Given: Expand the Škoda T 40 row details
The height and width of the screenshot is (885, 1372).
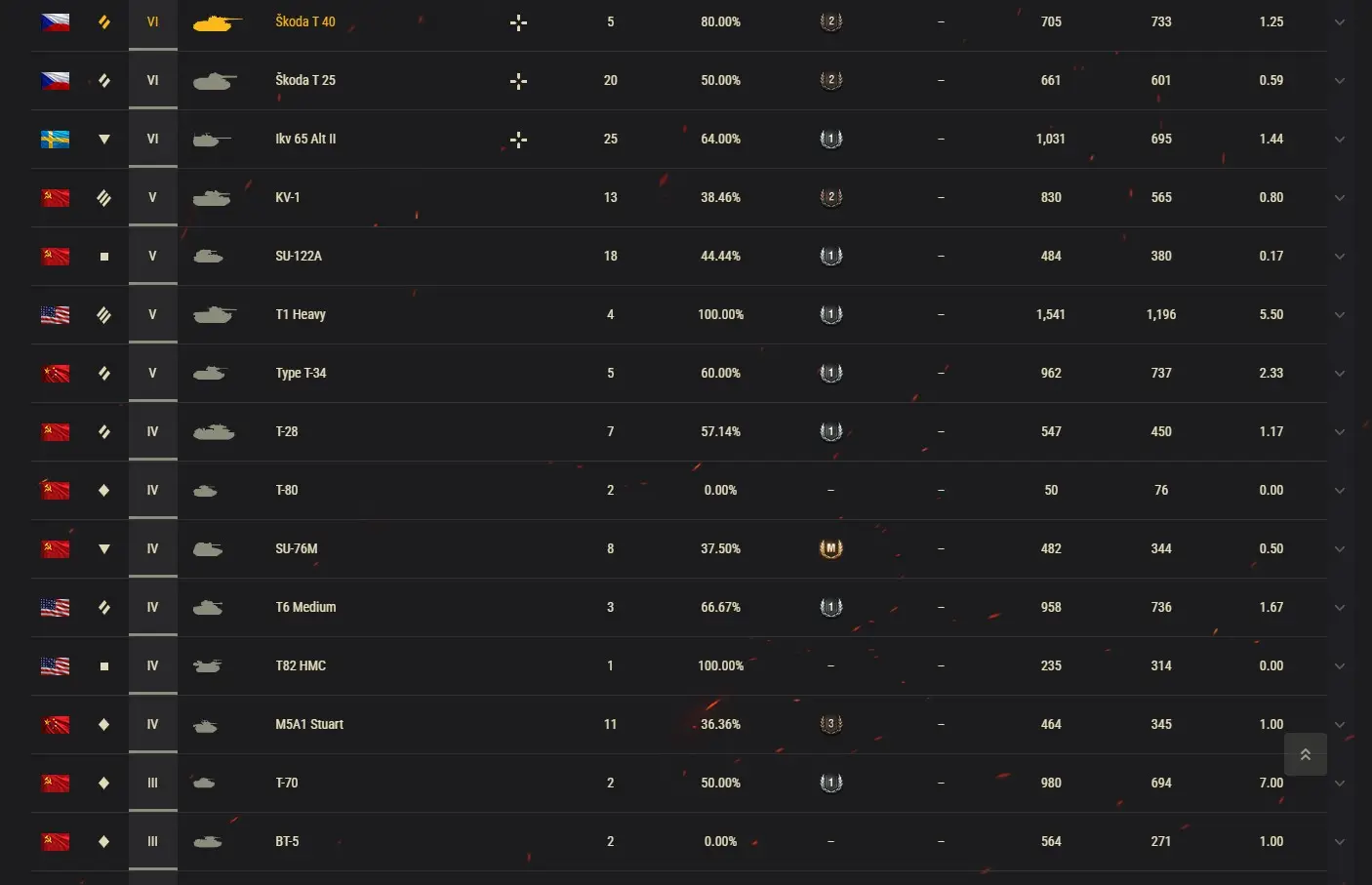Looking at the screenshot, I should [x=1340, y=22].
